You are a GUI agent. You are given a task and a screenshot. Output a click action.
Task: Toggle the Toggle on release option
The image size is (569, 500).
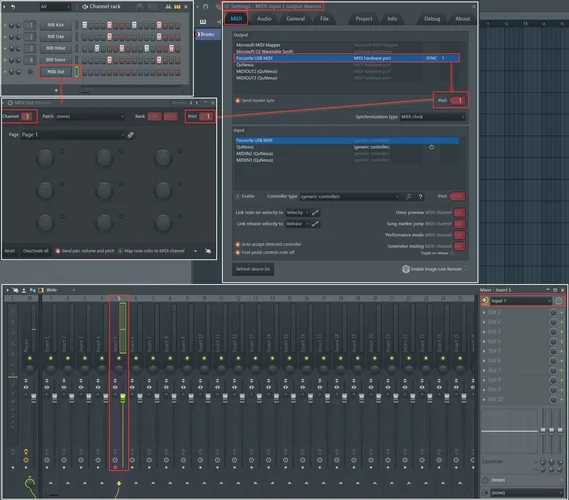pos(452,253)
